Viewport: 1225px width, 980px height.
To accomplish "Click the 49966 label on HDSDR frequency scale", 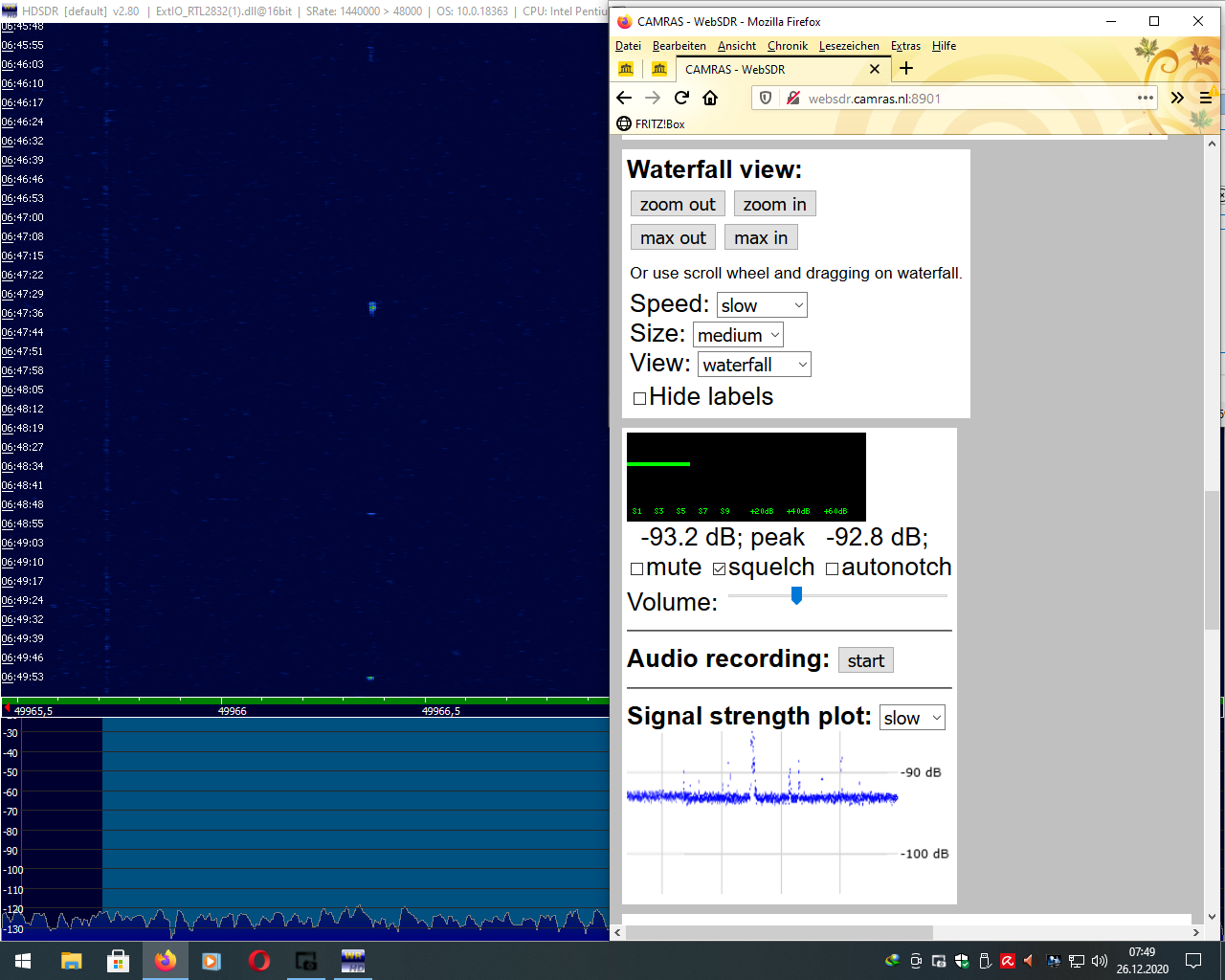I will (x=233, y=711).
